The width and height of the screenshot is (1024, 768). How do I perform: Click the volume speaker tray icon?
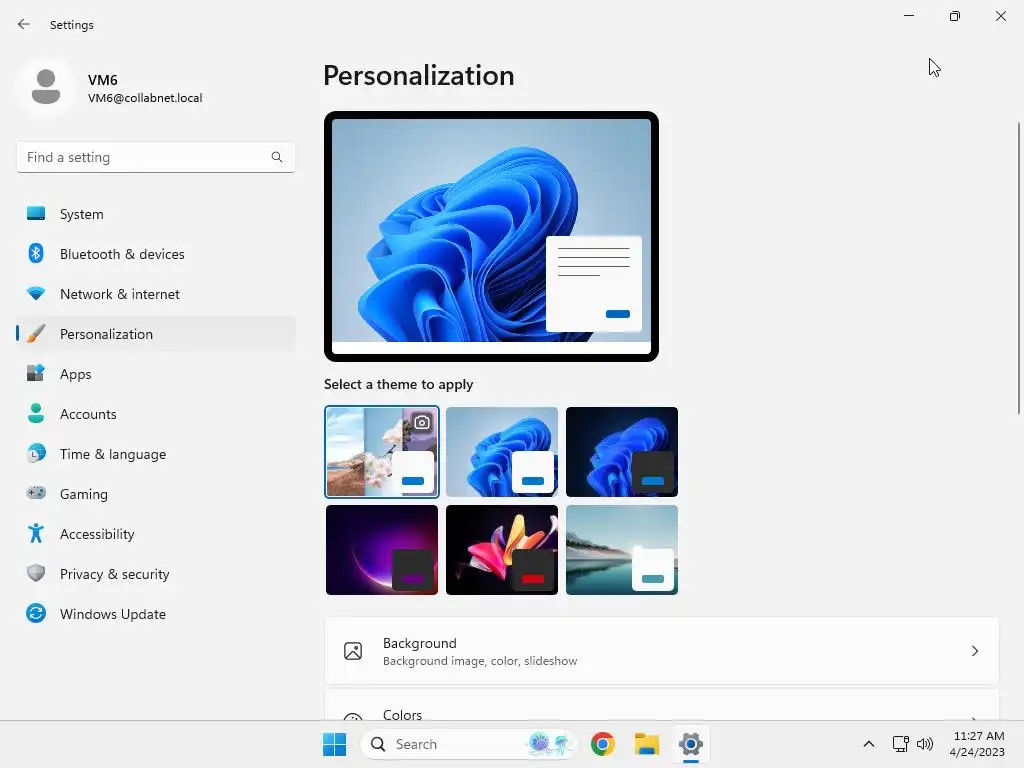click(x=925, y=744)
